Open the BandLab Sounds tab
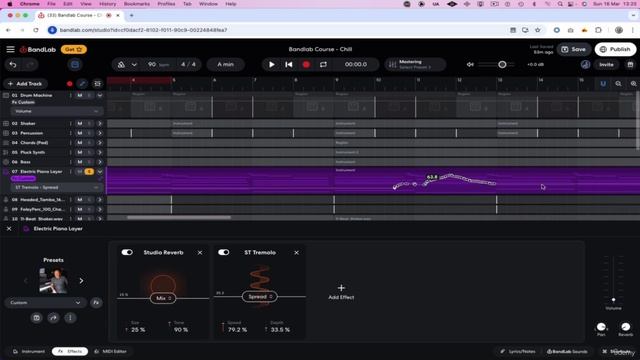 click(x=567, y=351)
